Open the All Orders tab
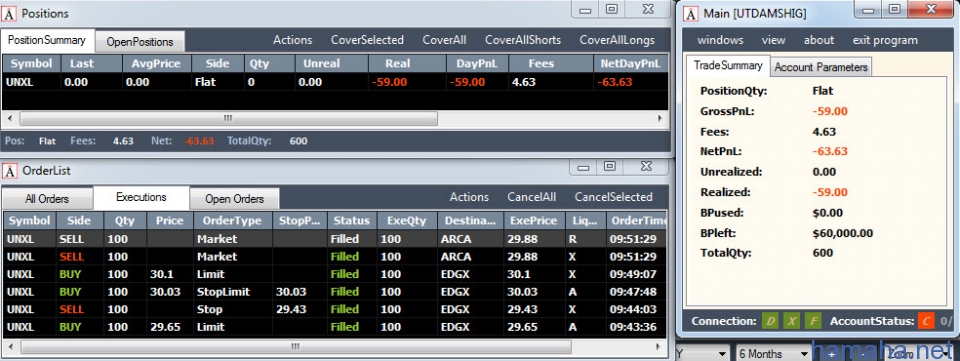The width and height of the screenshot is (960, 361). (x=47, y=199)
